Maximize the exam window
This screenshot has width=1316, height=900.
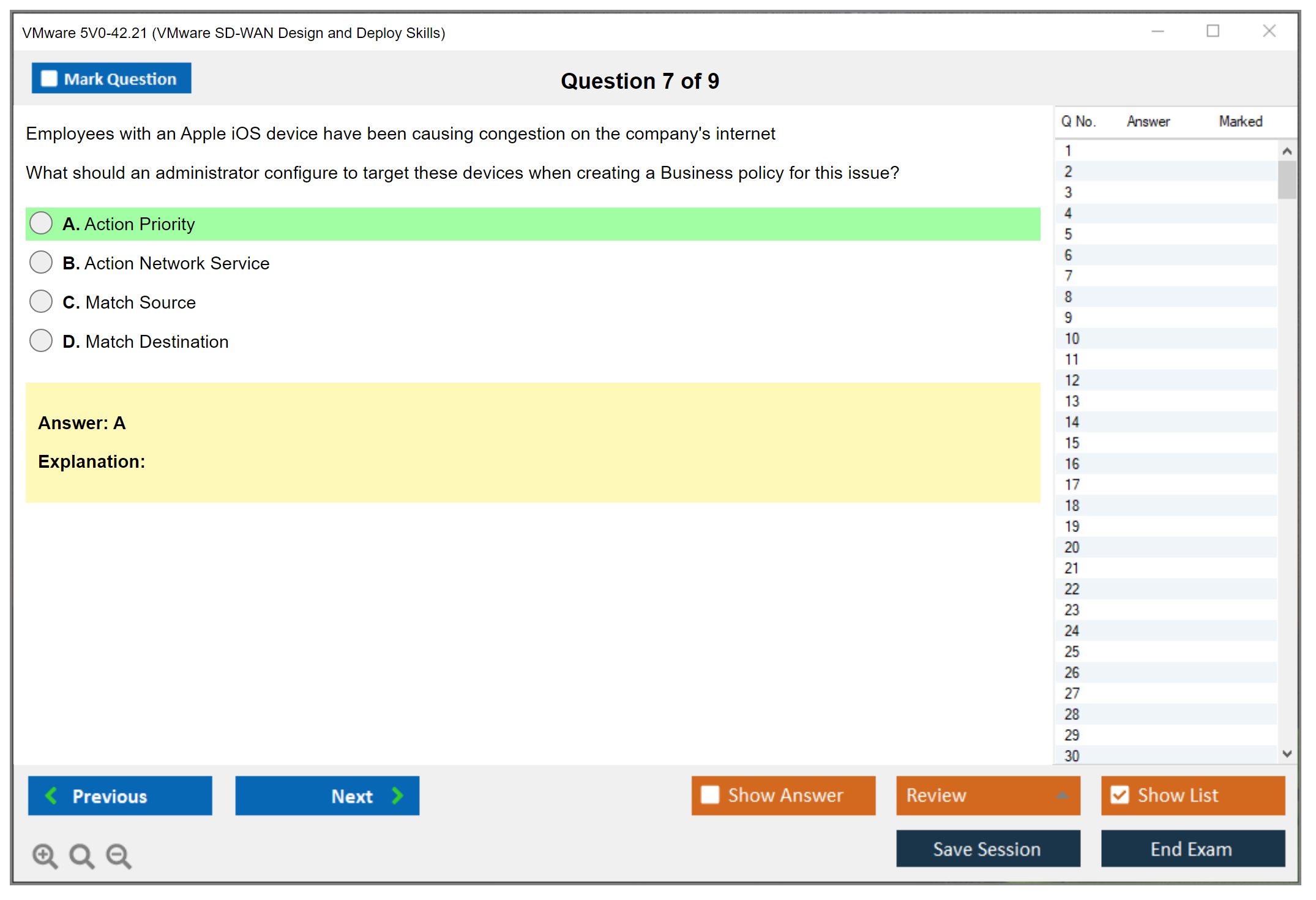(1213, 31)
